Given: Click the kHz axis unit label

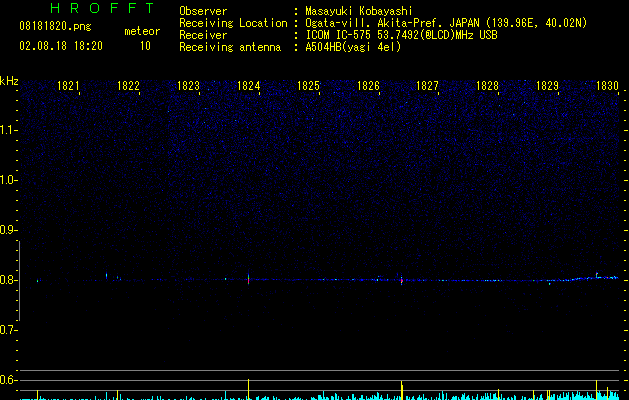Looking at the screenshot, I should pos(9,81).
